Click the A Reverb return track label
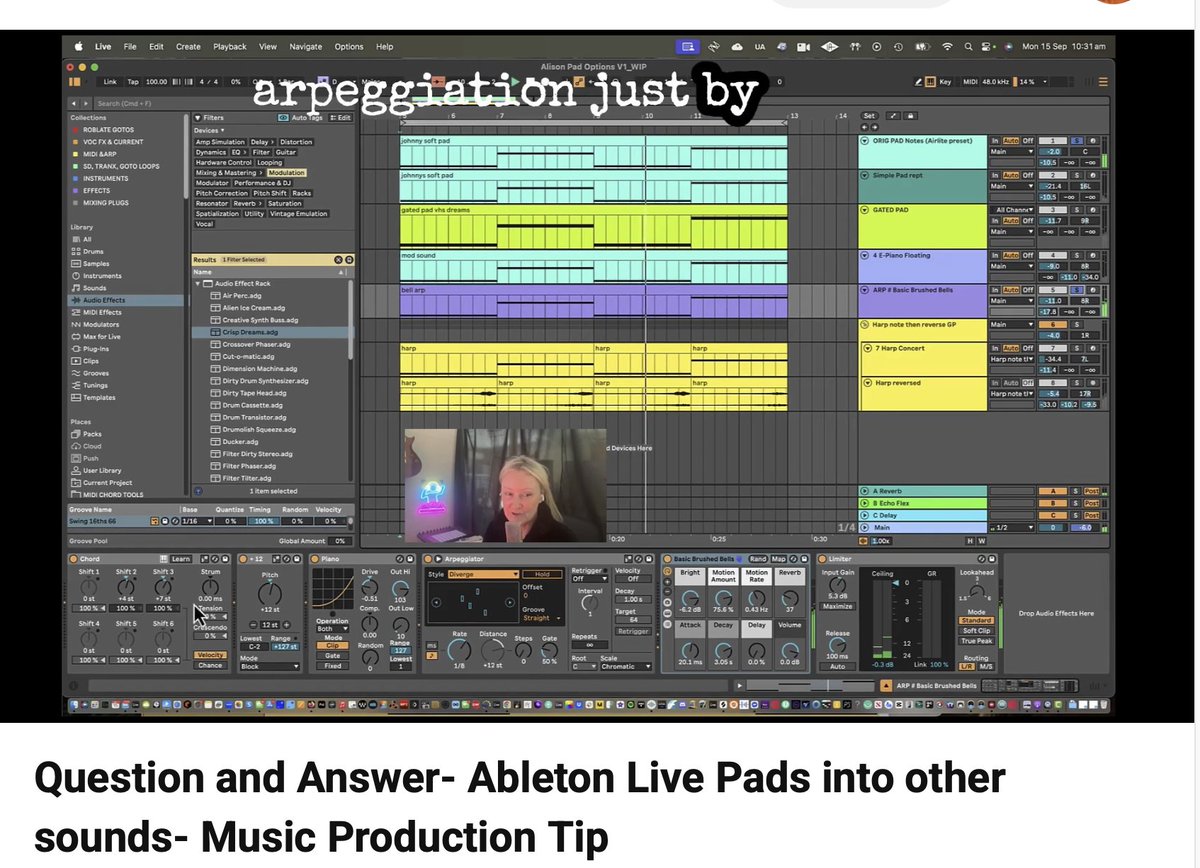Screen dimensions: 1200x868 coord(922,491)
